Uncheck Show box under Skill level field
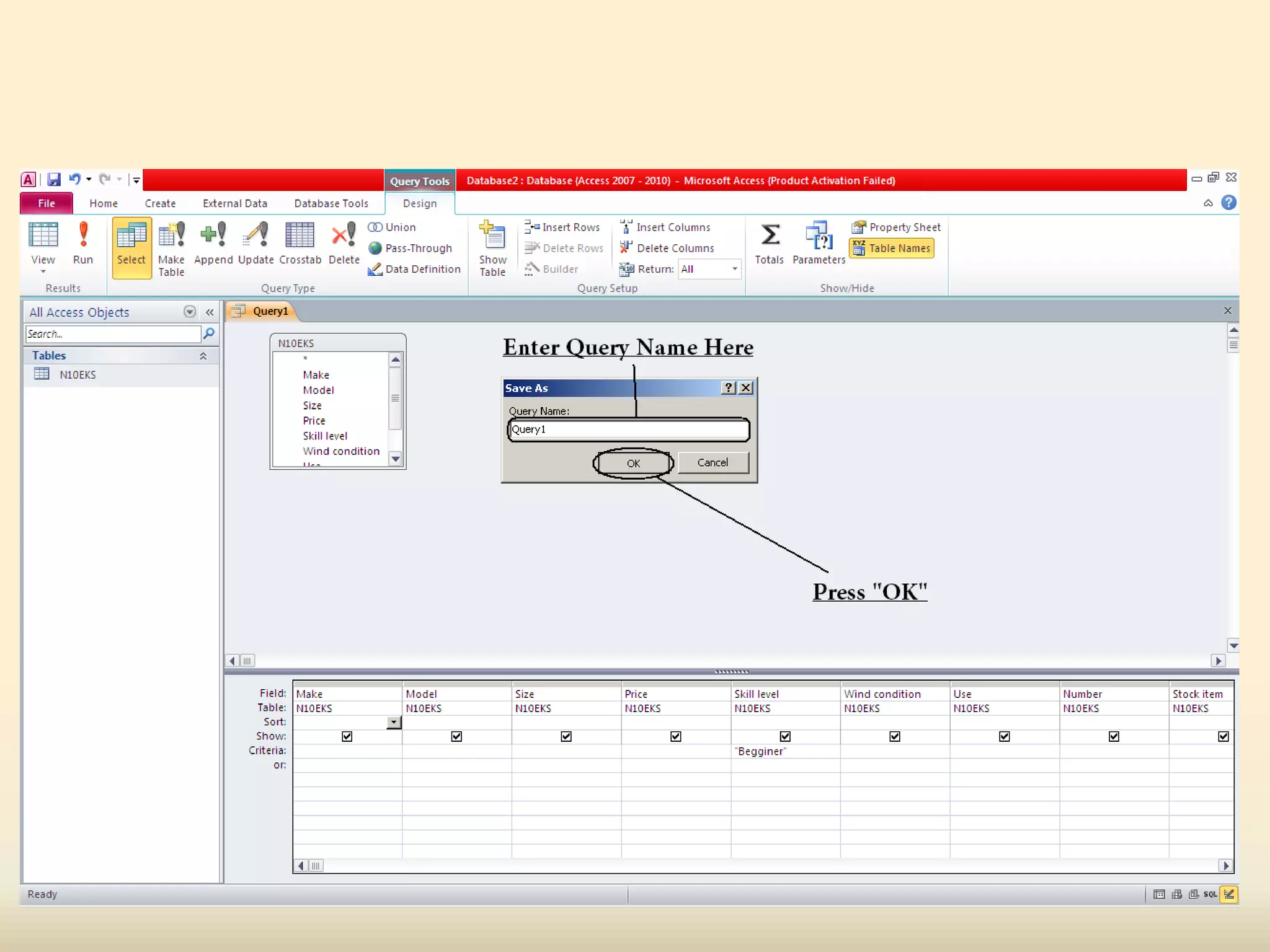Viewport: 1270px width, 952px height. click(785, 736)
